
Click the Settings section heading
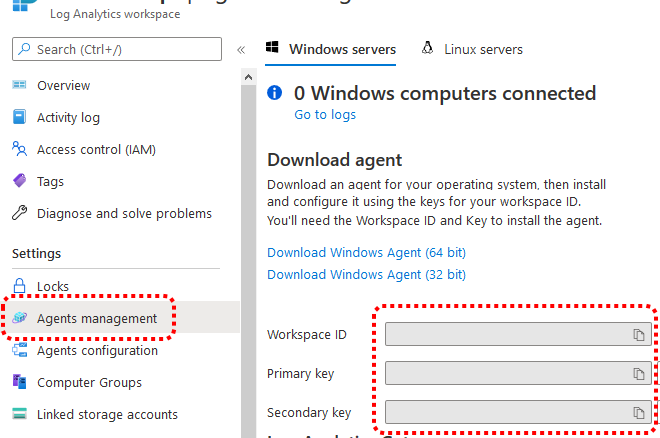pyautogui.click(x=37, y=253)
